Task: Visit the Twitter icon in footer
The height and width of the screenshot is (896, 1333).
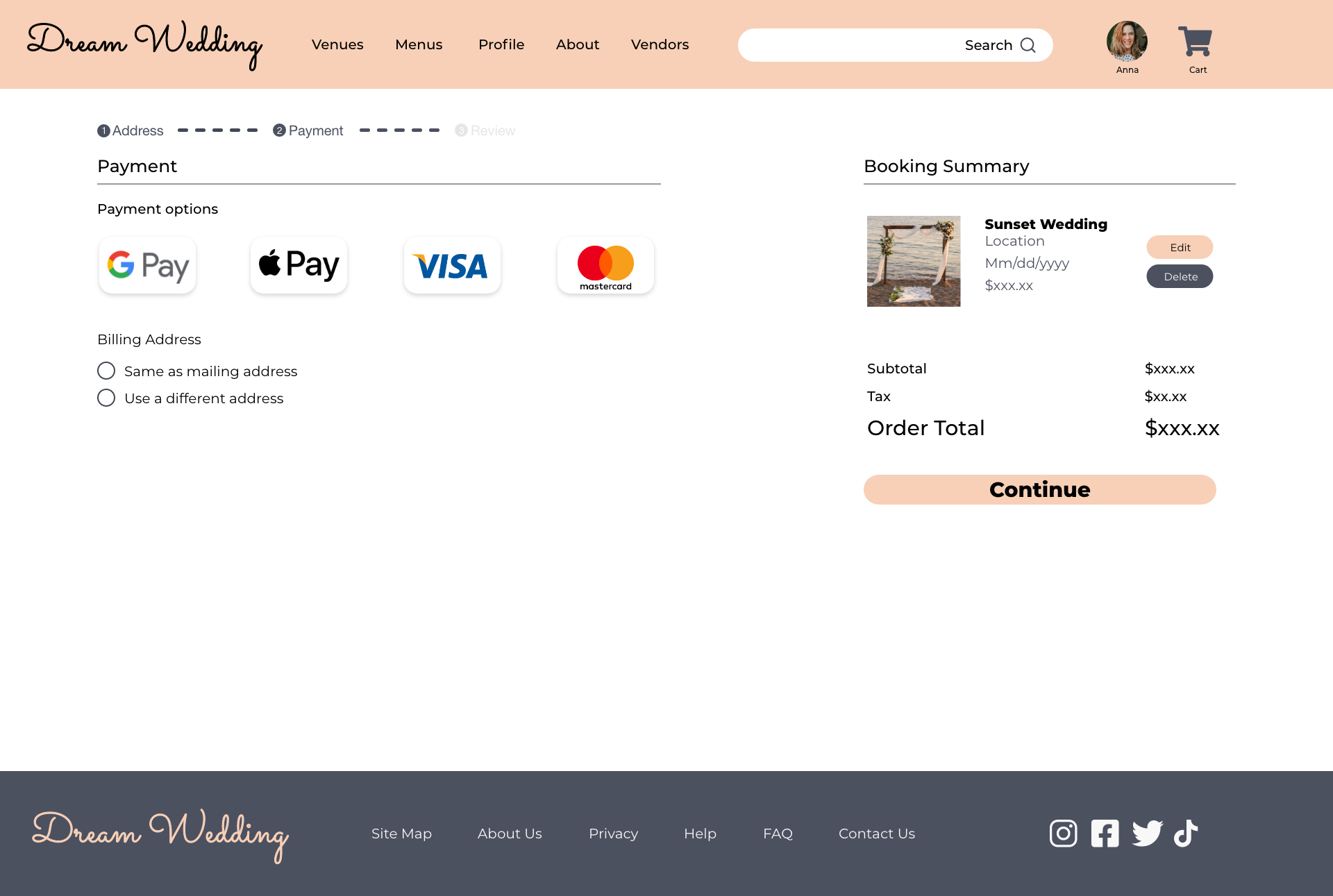Action: [1147, 833]
